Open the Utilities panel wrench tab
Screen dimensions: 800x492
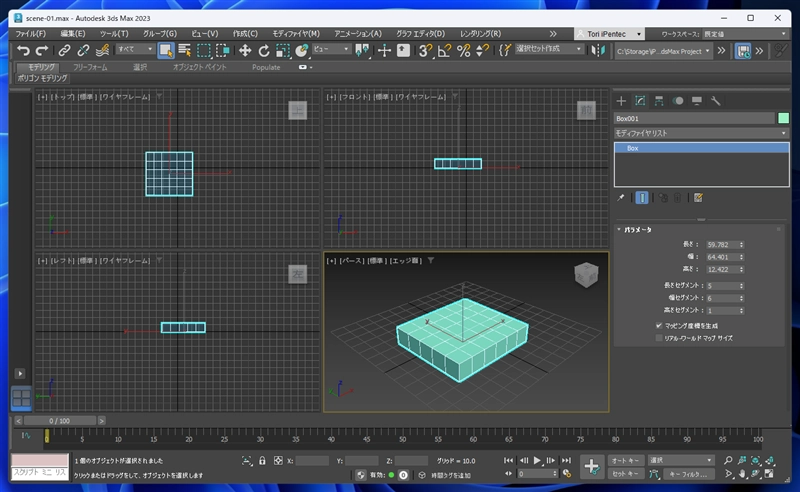[715, 101]
